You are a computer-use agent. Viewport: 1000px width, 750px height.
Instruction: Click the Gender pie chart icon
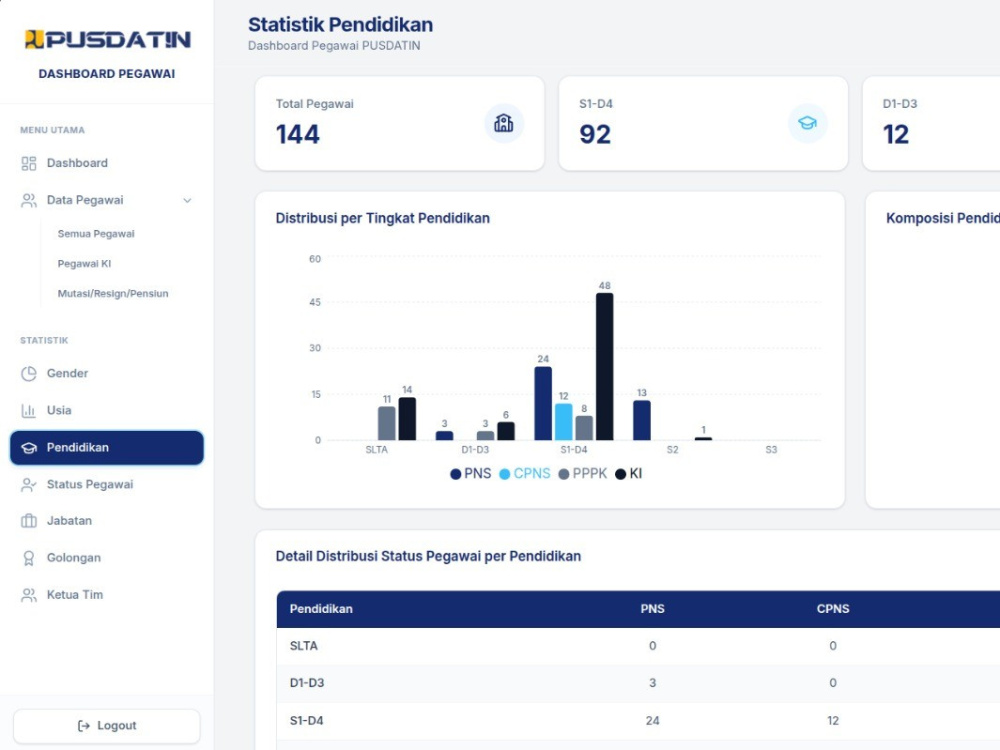pos(29,374)
